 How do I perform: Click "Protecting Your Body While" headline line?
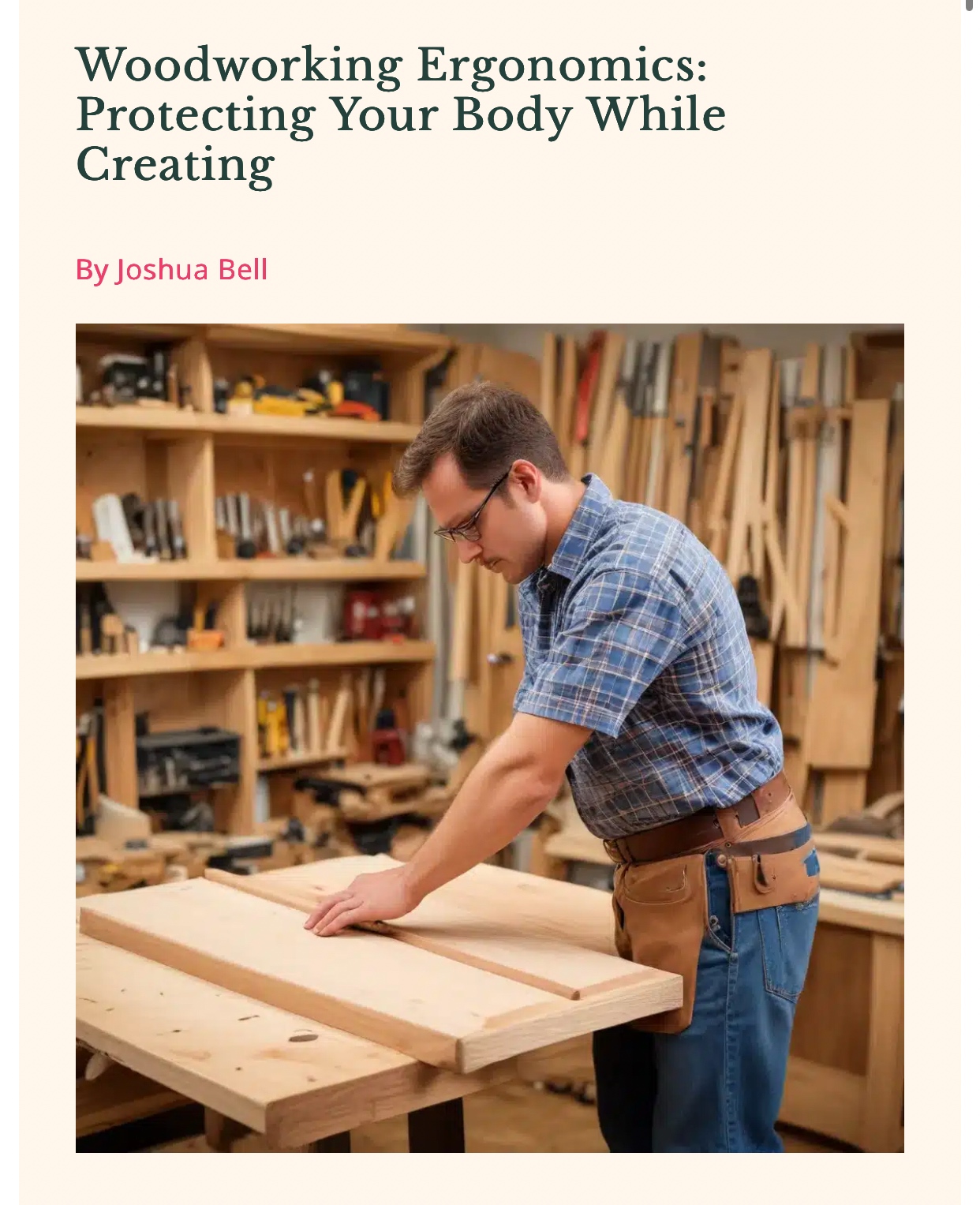(401, 115)
